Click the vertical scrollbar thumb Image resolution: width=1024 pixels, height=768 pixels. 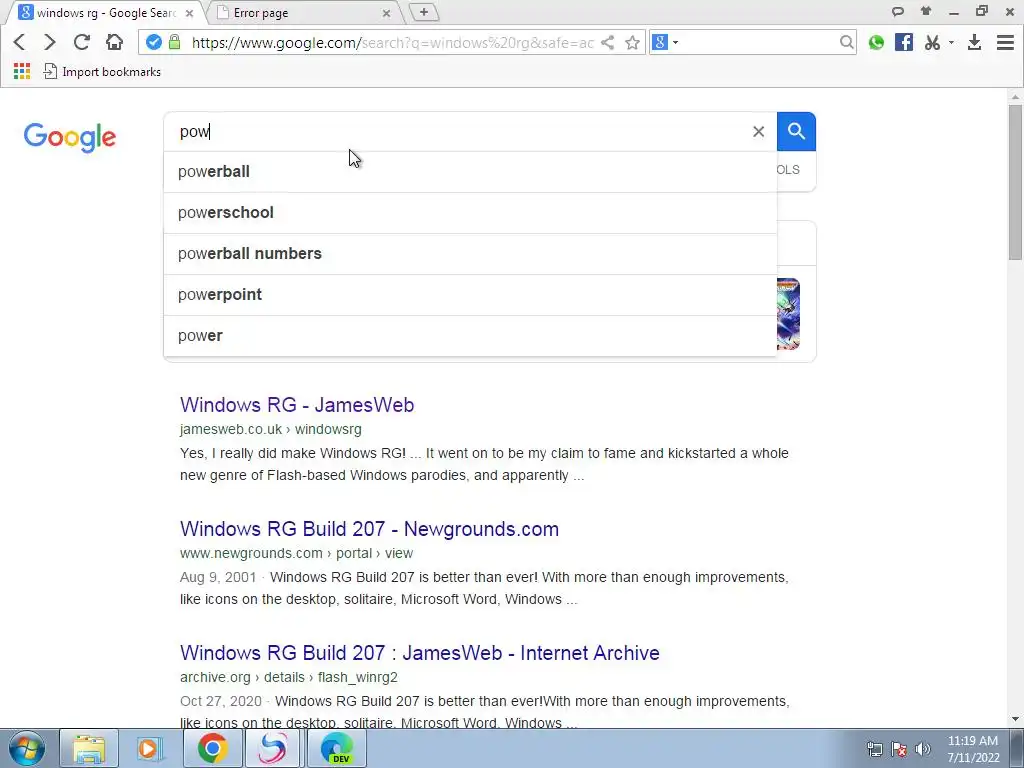tap(1015, 182)
